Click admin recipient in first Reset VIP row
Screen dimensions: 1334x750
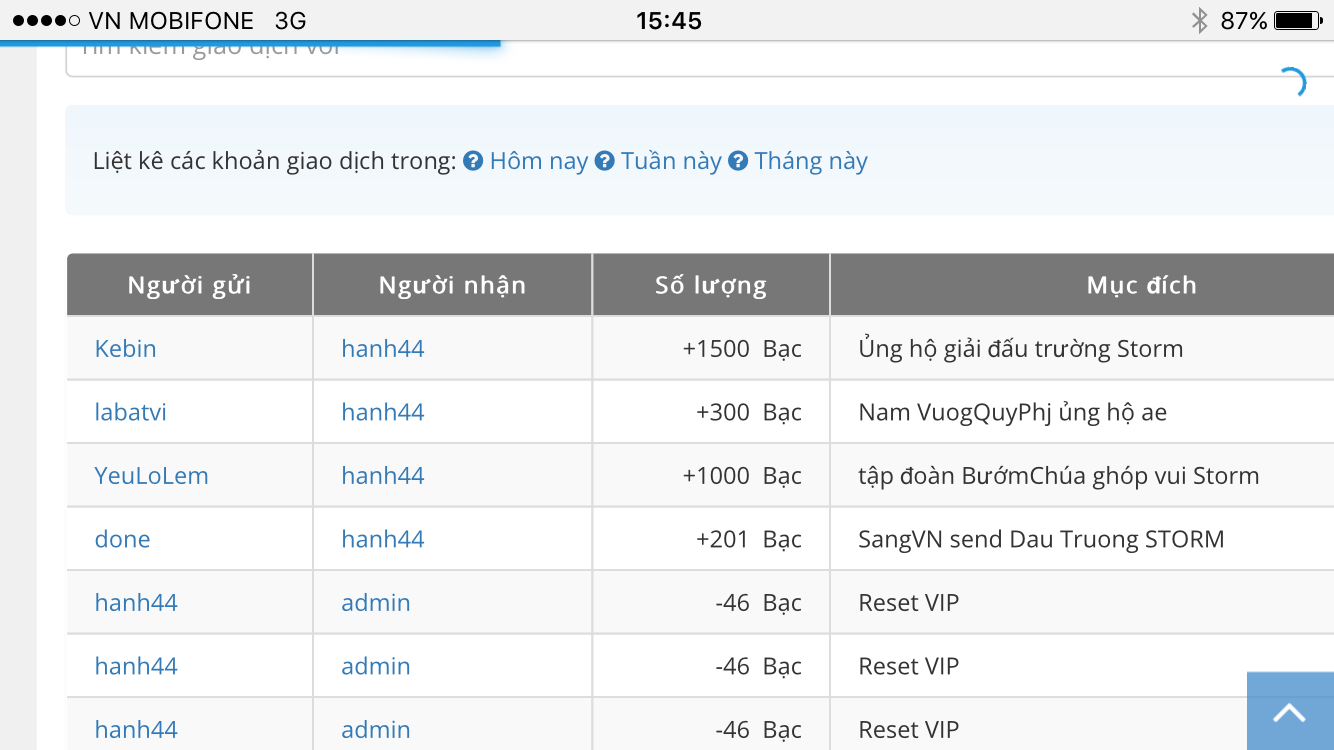(x=376, y=603)
